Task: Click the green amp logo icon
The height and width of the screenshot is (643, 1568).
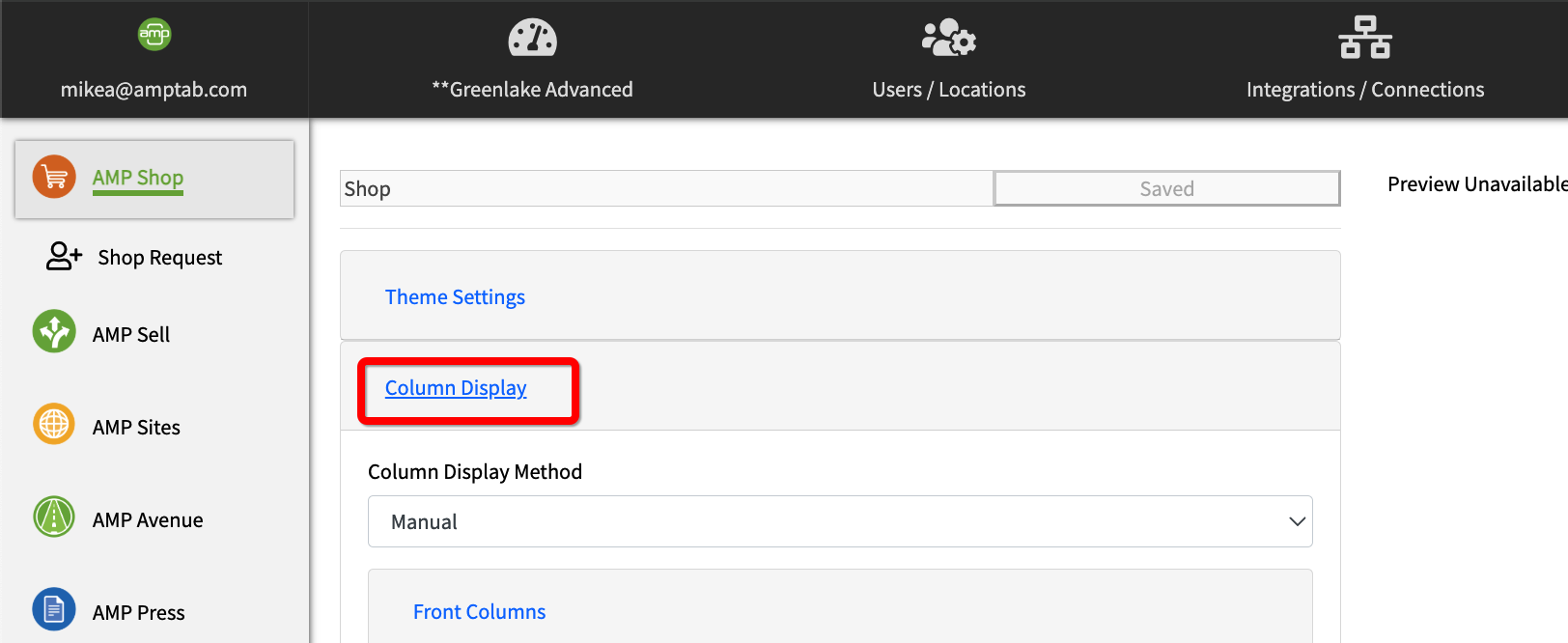Action: click(x=154, y=36)
